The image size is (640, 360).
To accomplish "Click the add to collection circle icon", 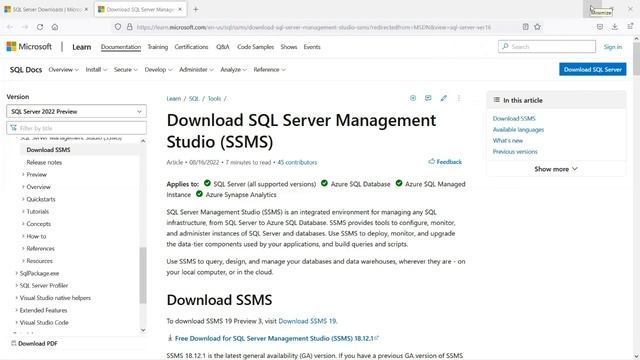I will pyautogui.click(x=413, y=98).
